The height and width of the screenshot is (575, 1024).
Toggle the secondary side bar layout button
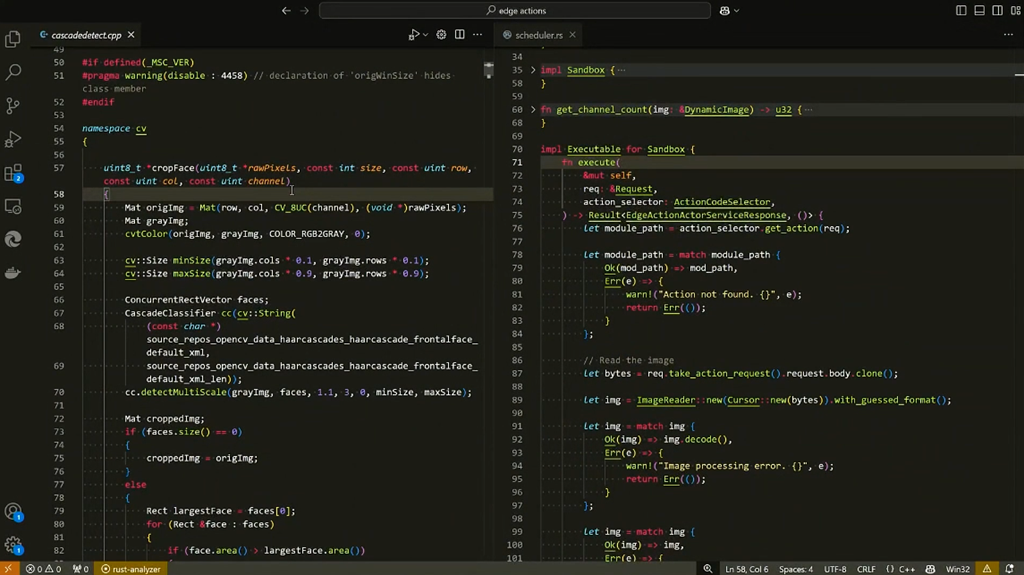point(997,11)
